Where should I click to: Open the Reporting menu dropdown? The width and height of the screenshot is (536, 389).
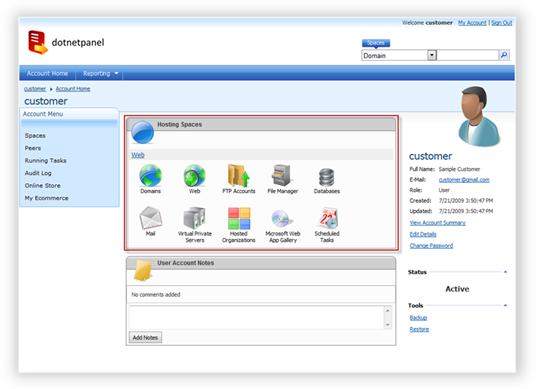click(100, 73)
